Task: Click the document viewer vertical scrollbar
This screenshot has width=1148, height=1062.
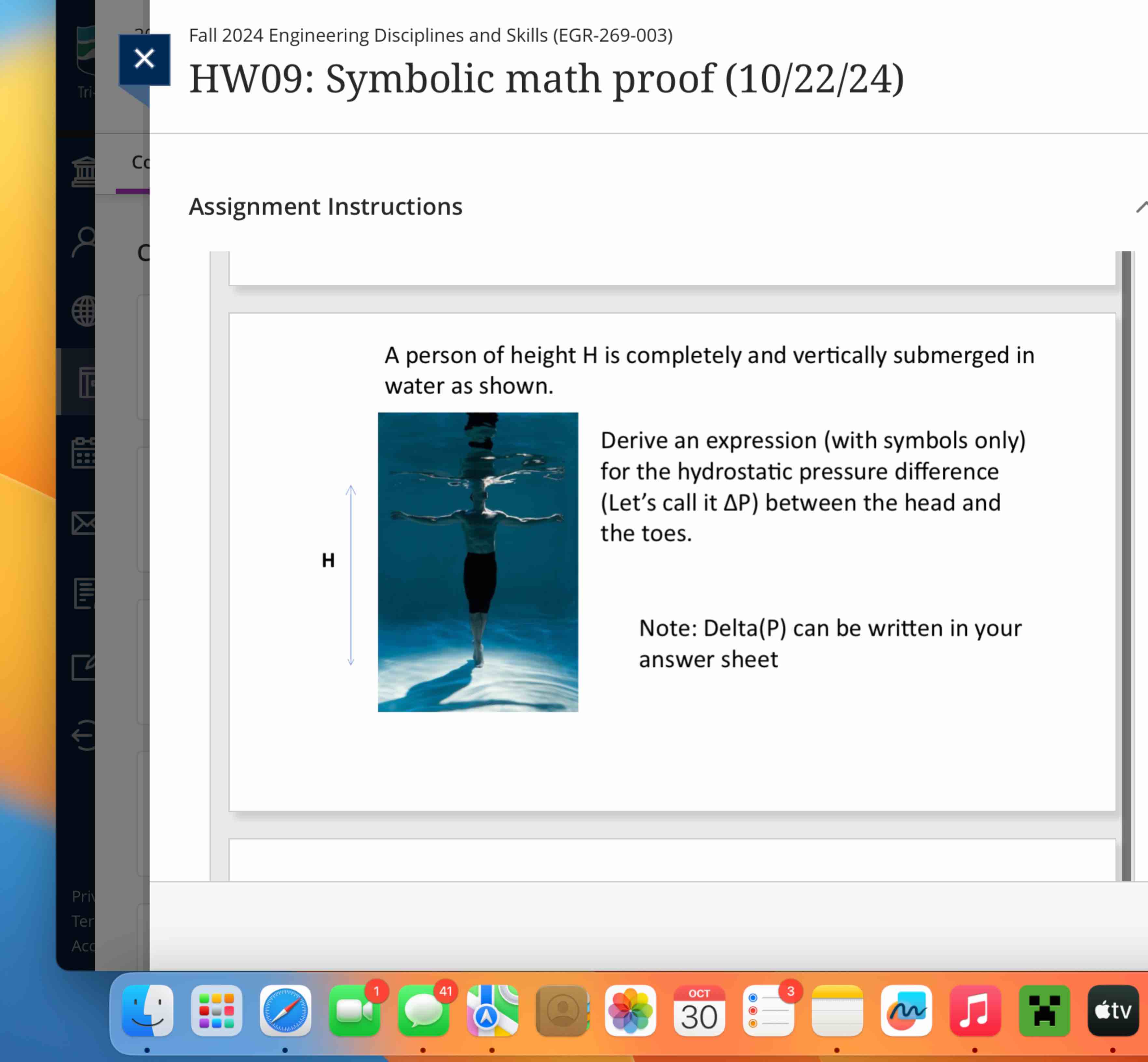Action: pos(1126,565)
